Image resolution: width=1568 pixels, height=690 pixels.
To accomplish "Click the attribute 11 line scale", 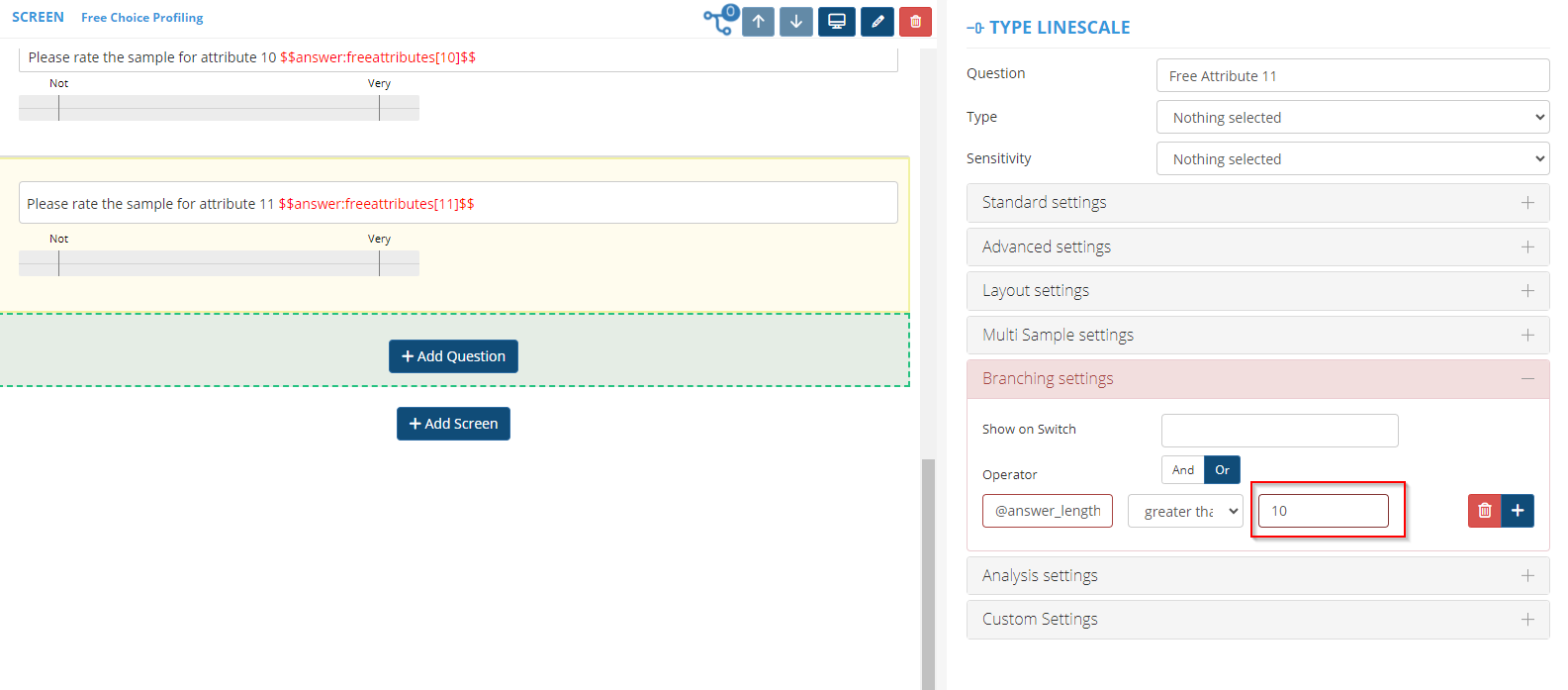I will click(219, 263).
